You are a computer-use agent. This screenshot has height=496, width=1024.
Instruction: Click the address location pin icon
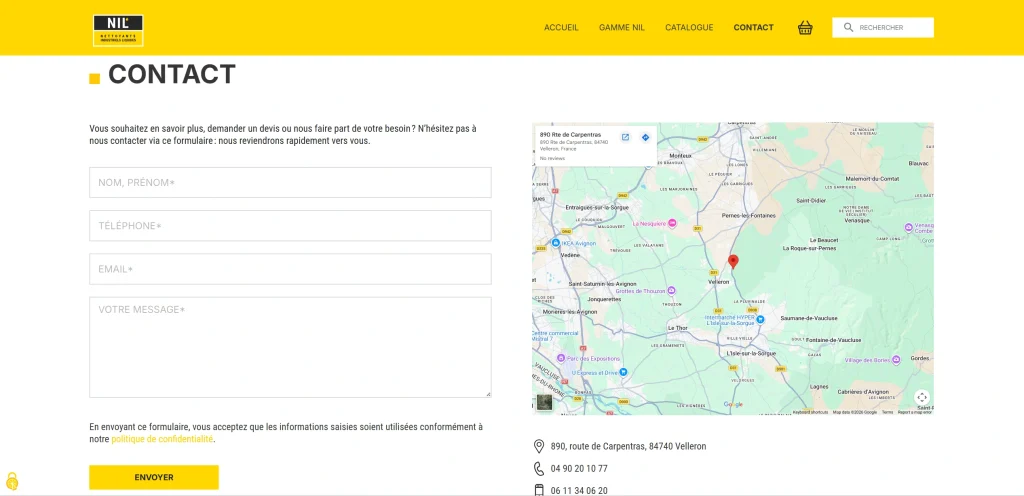(x=539, y=446)
